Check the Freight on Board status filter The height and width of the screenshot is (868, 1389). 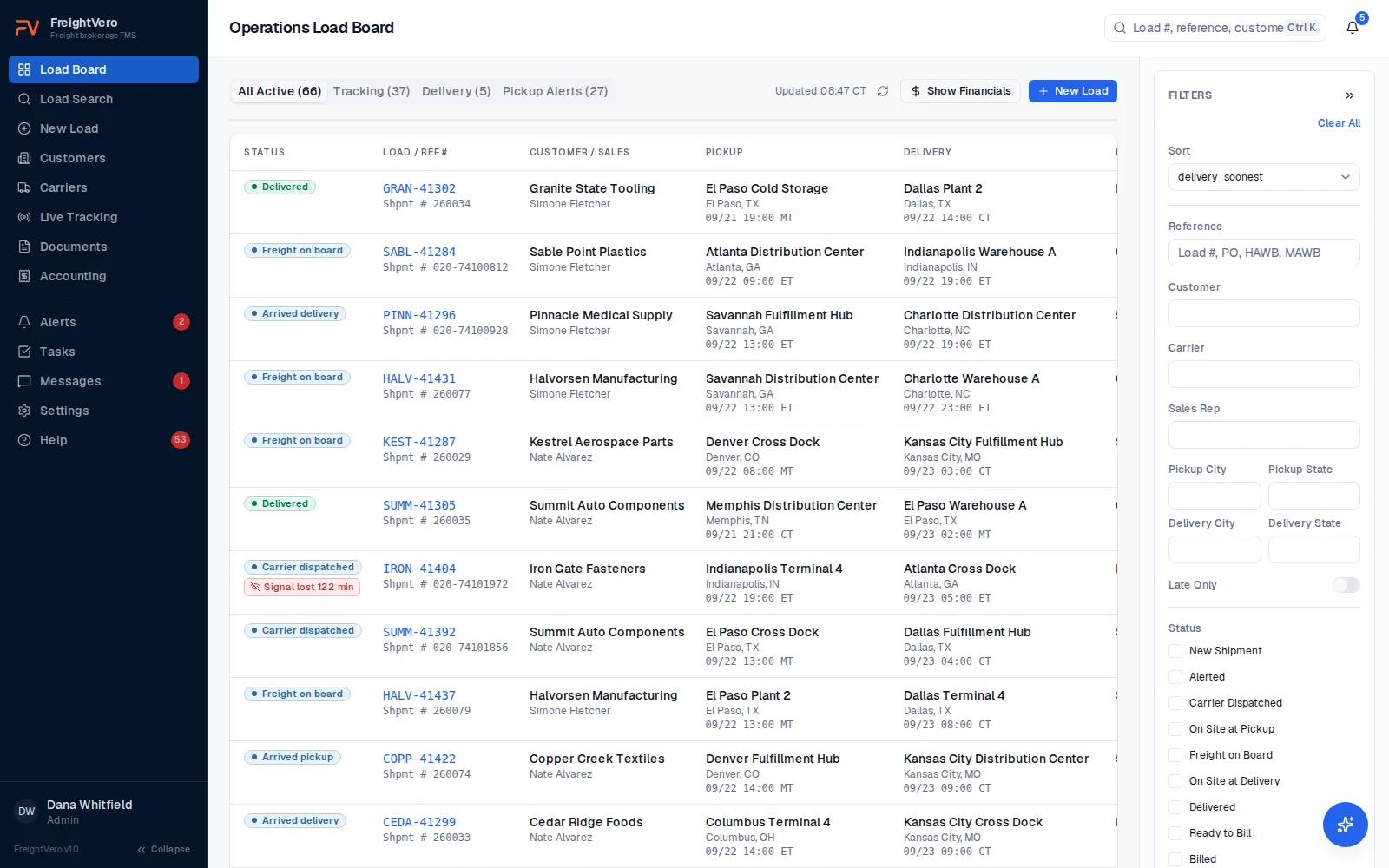1175,755
